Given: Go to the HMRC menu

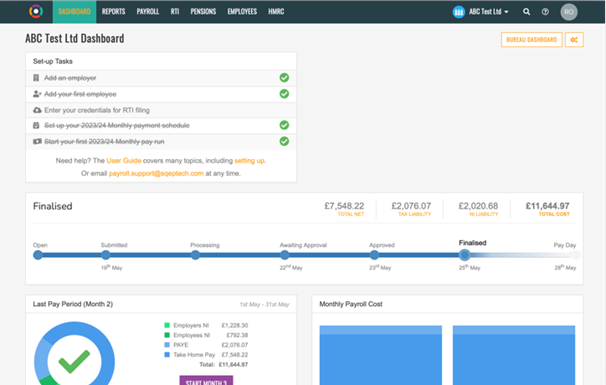Looking at the screenshot, I should [x=276, y=12].
